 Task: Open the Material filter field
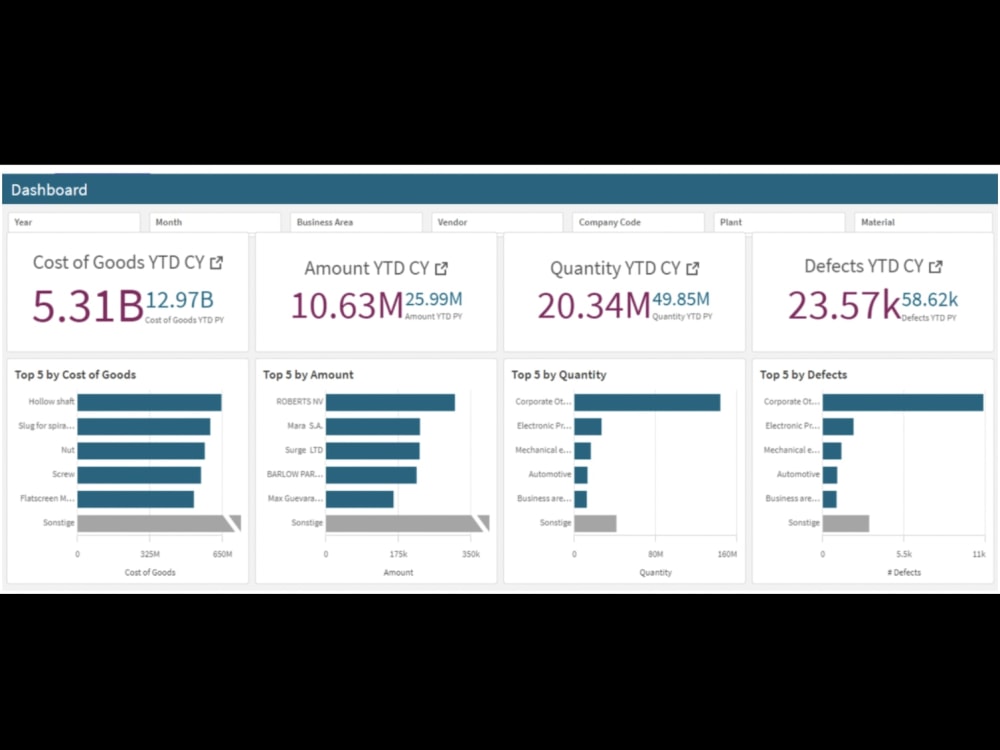(921, 221)
